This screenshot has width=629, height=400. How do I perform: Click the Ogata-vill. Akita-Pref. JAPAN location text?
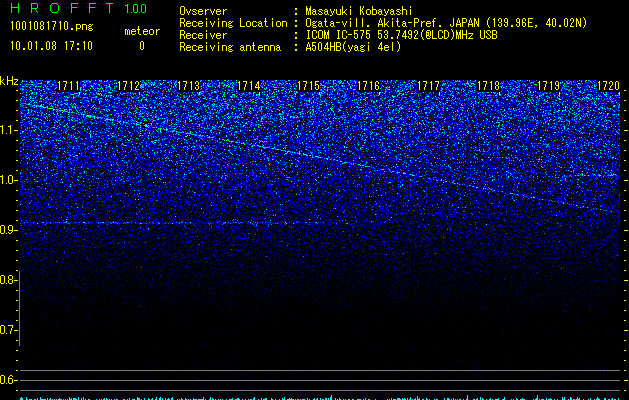coord(446,23)
